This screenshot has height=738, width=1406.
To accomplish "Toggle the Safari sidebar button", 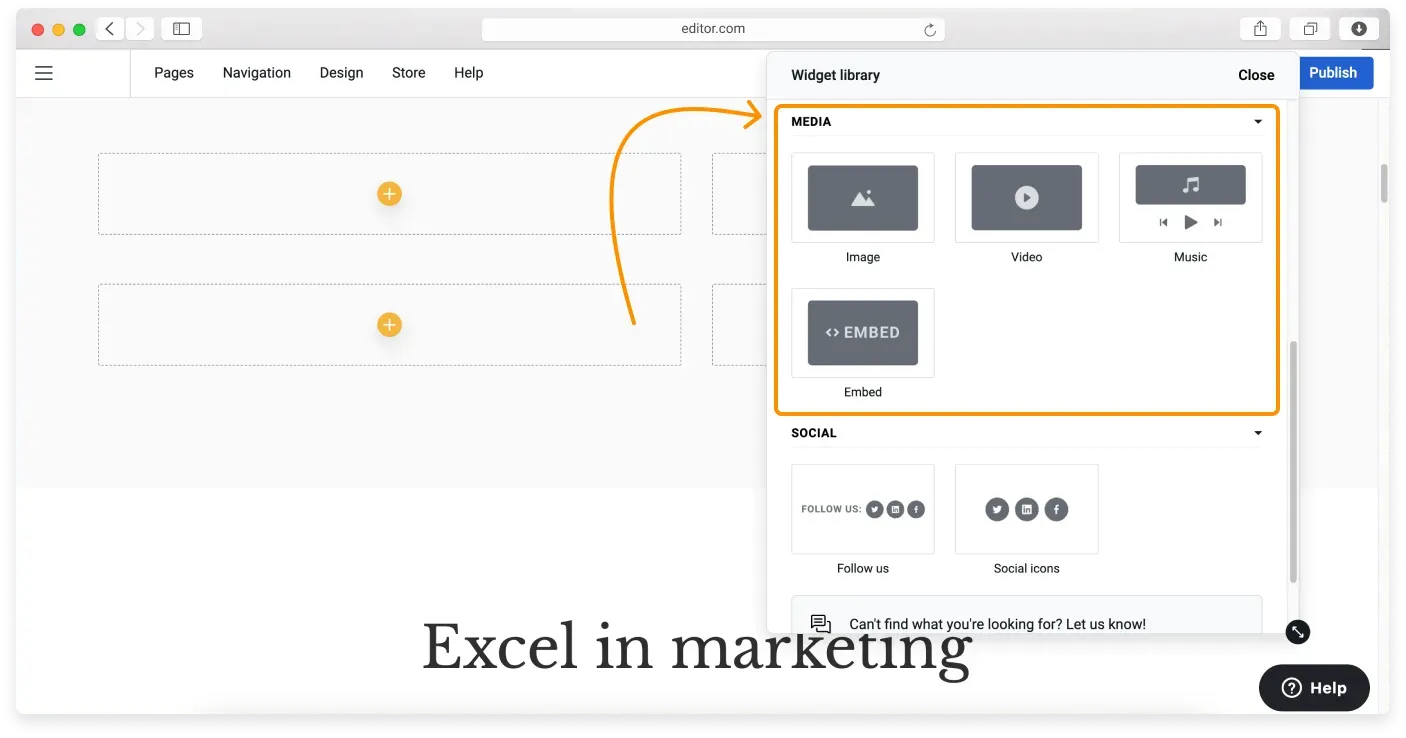I will point(181,29).
